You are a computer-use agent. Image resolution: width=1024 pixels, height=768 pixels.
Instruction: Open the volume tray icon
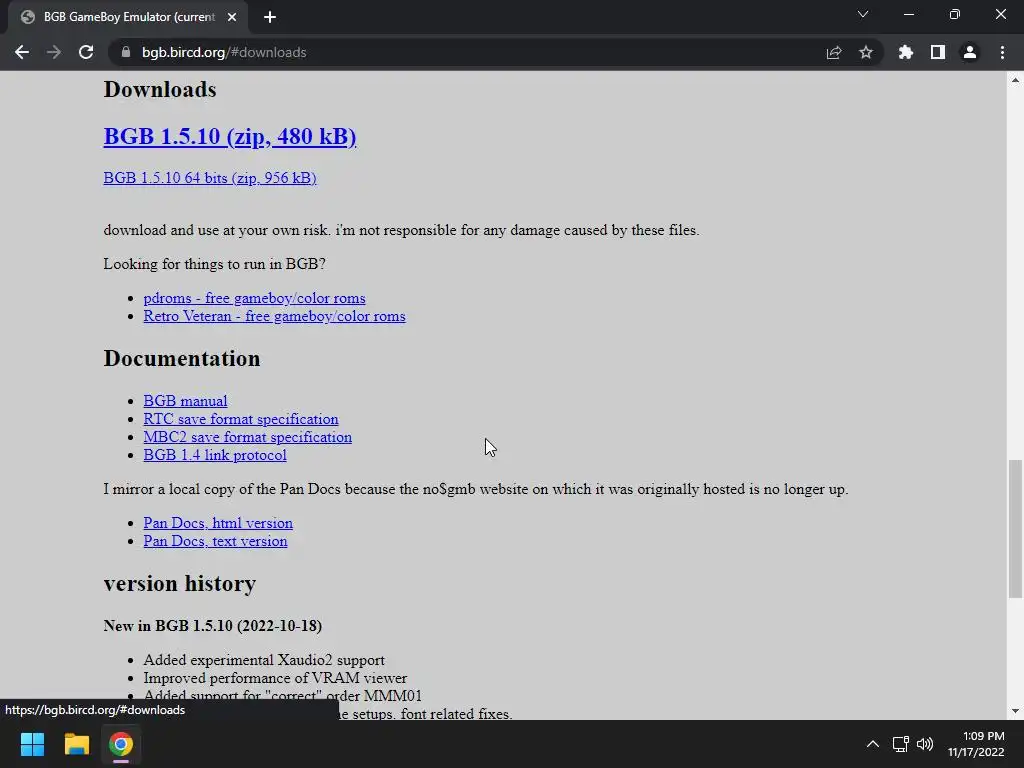click(x=925, y=744)
